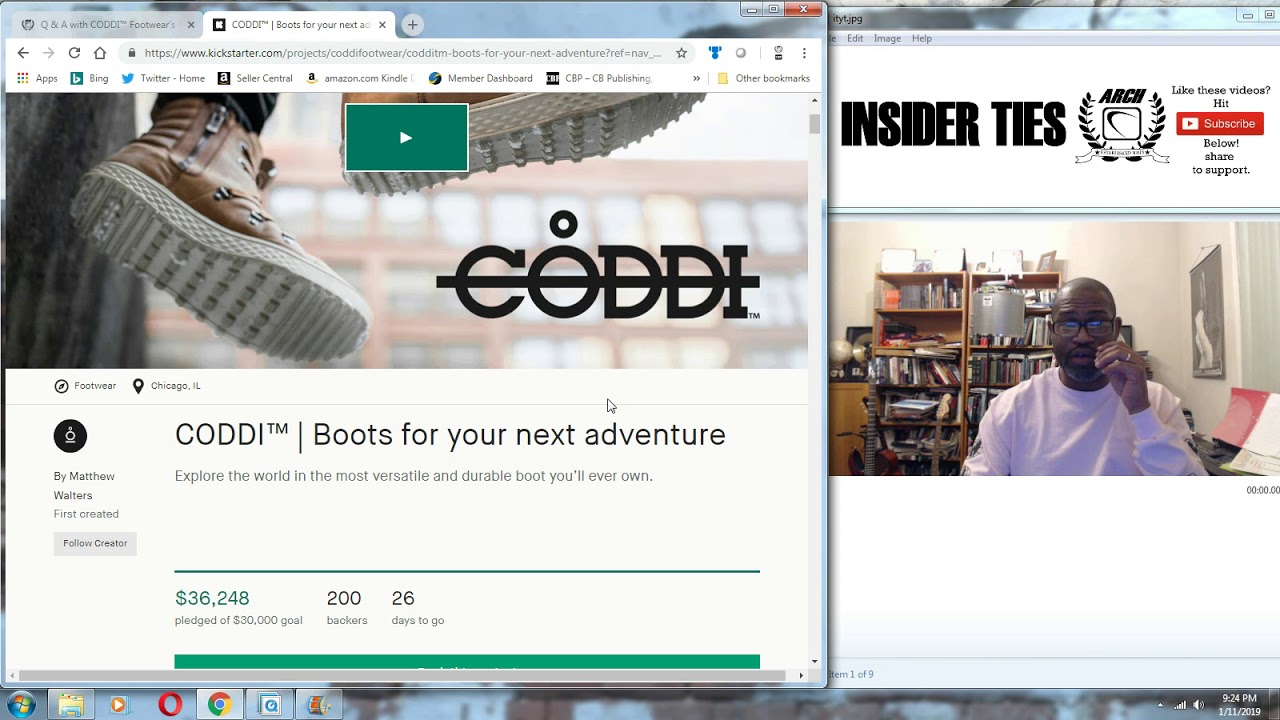
Task: Open the network signal tray icon
Action: pos(1180,705)
